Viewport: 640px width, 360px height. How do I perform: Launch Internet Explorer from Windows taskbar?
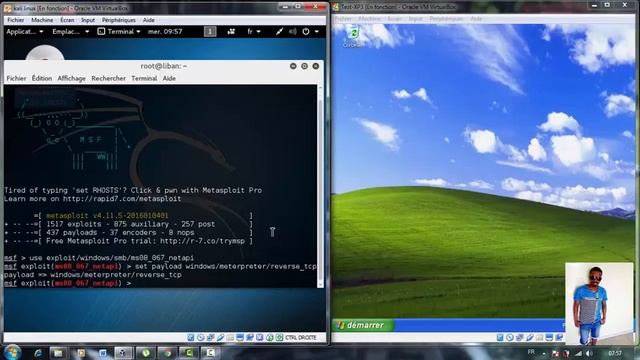pos(38,353)
